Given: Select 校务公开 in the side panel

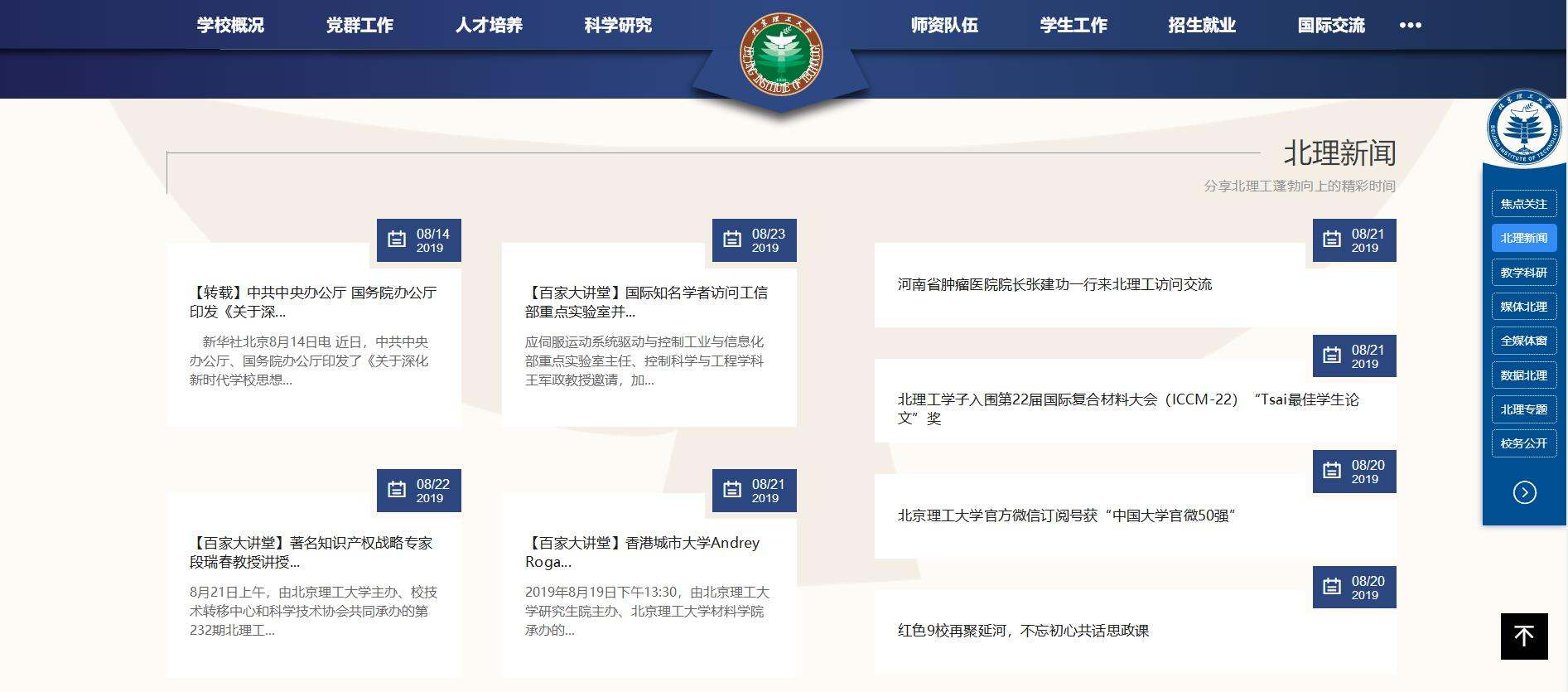Looking at the screenshot, I should [1523, 443].
